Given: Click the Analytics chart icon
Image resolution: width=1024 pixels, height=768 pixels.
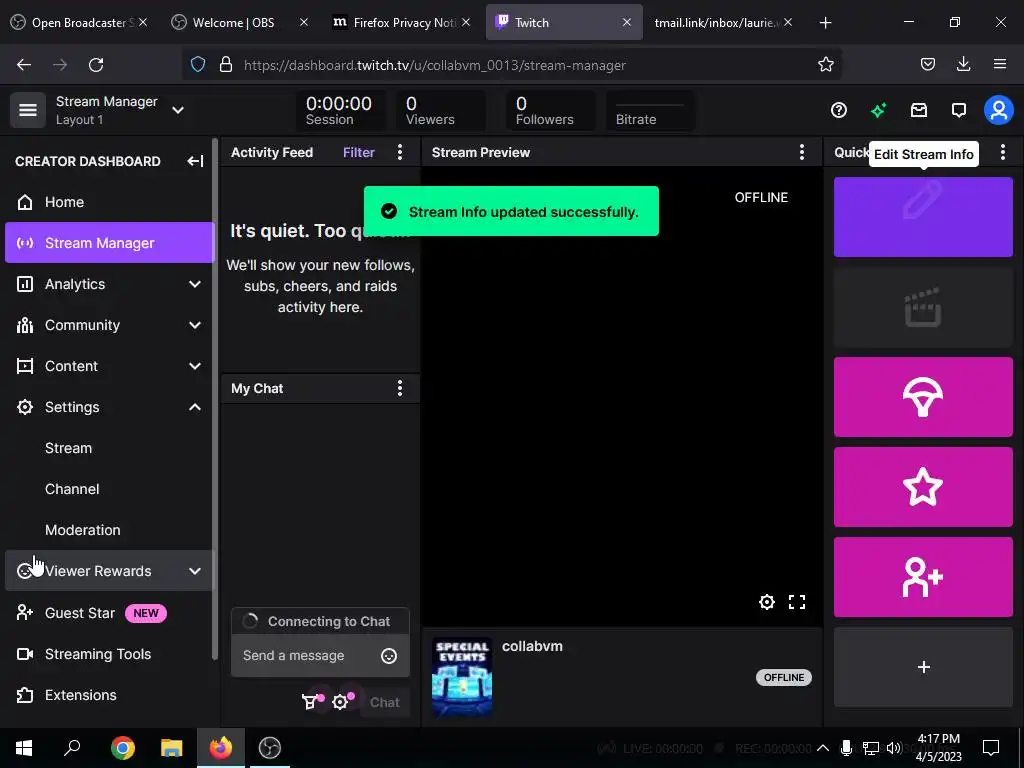Looking at the screenshot, I should pos(25,284).
